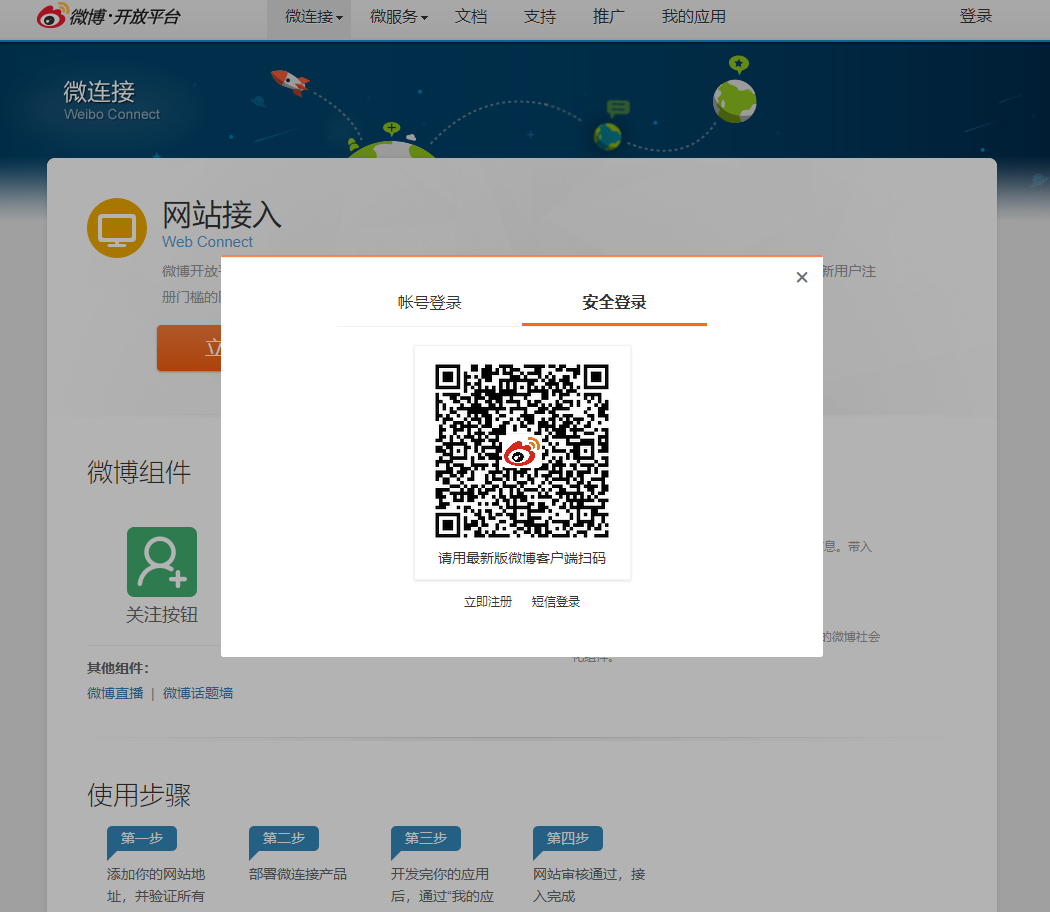1050x912 pixels.
Task: Close the login dialog
Action: pyautogui.click(x=802, y=277)
